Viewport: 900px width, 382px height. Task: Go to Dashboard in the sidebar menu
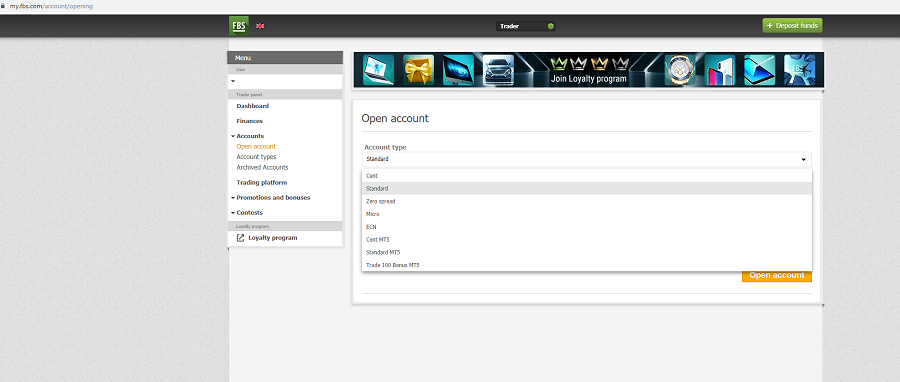coord(253,106)
